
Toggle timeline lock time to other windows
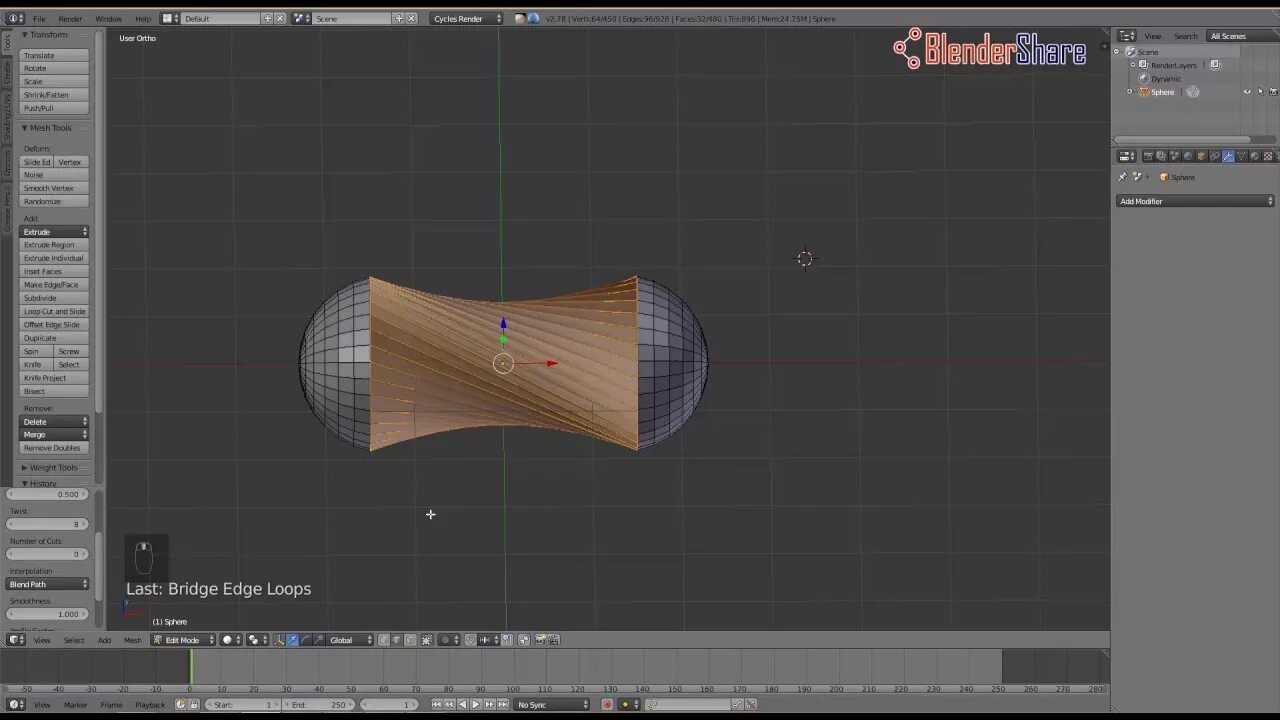pos(194,704)
